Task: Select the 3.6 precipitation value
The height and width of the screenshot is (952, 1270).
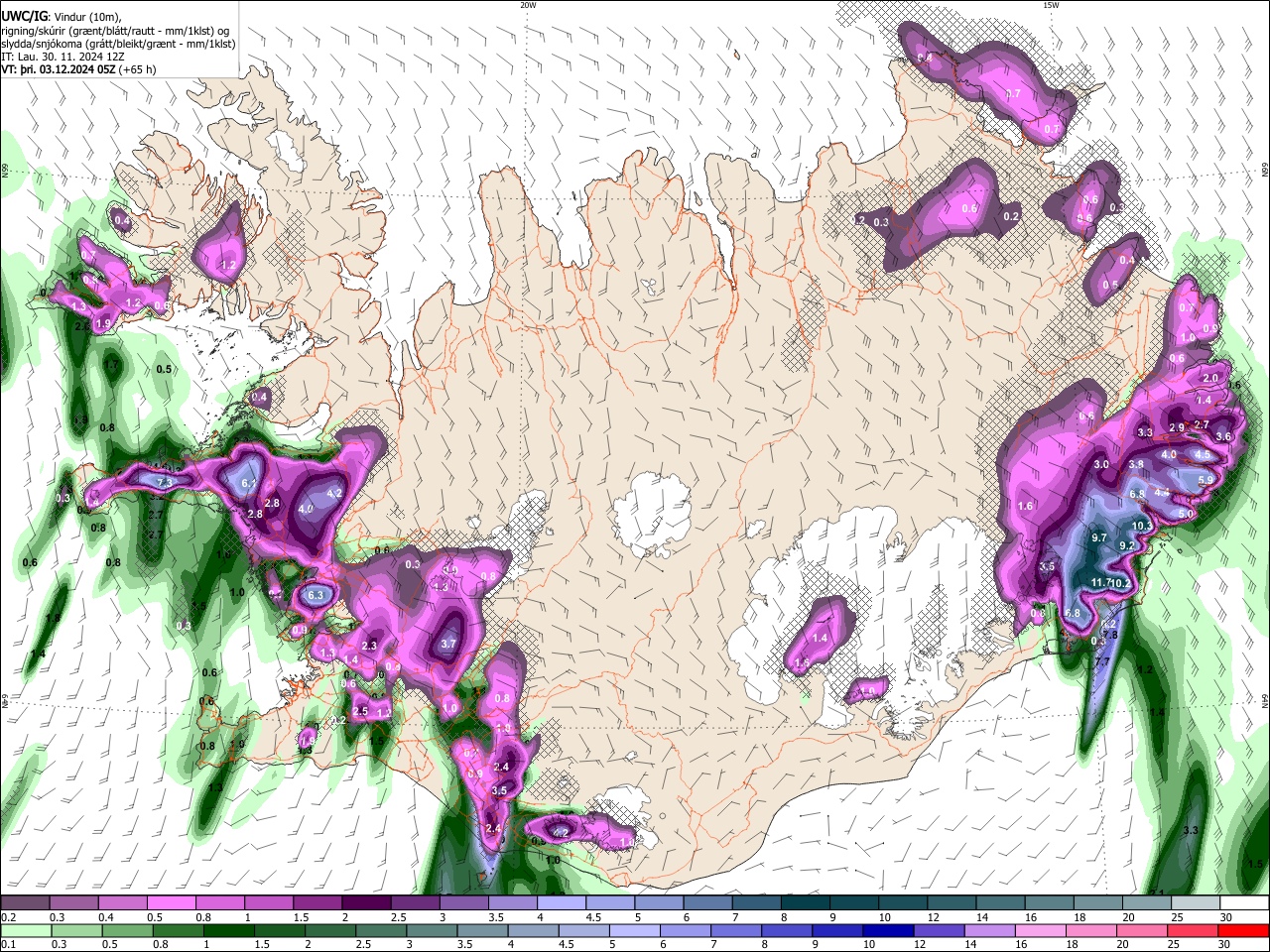Action: tap(1223, 437)
